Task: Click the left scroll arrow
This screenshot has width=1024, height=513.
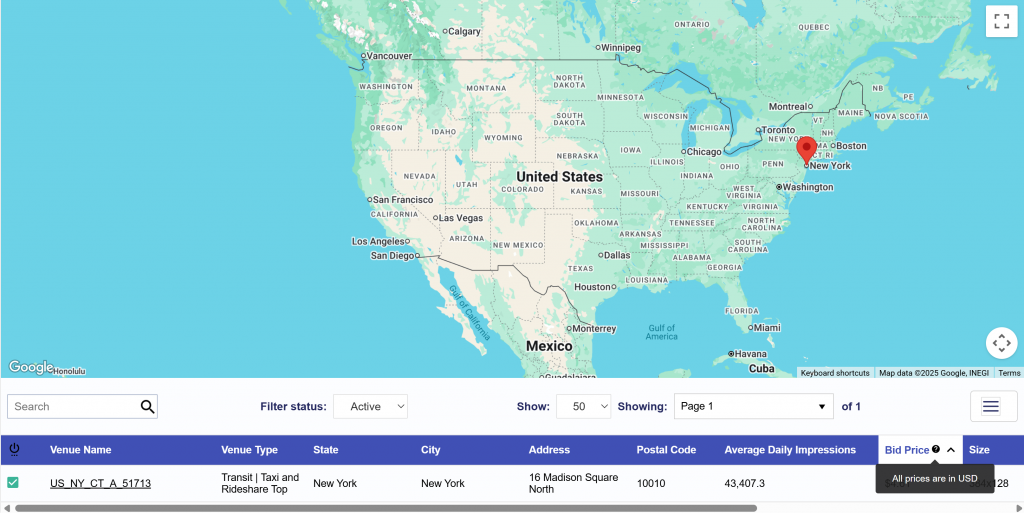Action: (6, 508)
